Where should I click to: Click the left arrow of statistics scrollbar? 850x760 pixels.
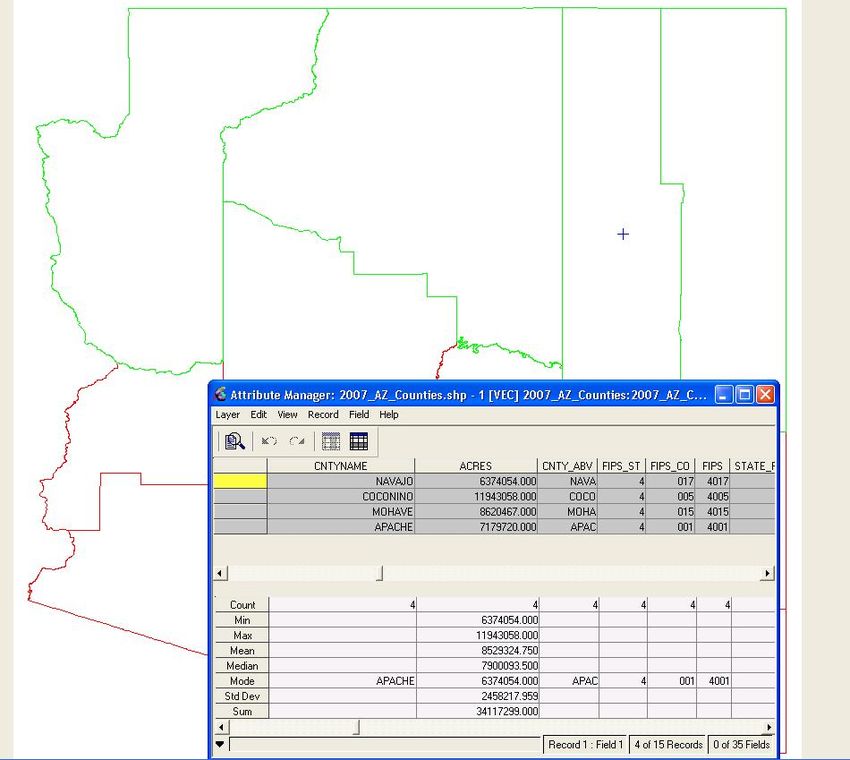point(221,727)
